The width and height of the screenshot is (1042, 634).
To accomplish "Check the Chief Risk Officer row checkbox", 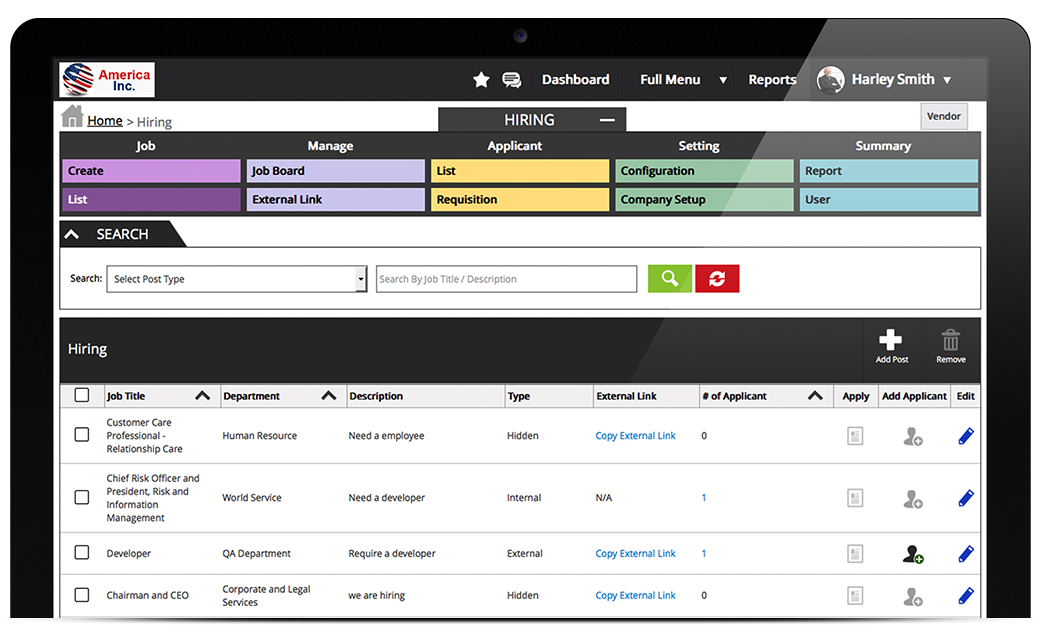I will (x=82, y=497).
